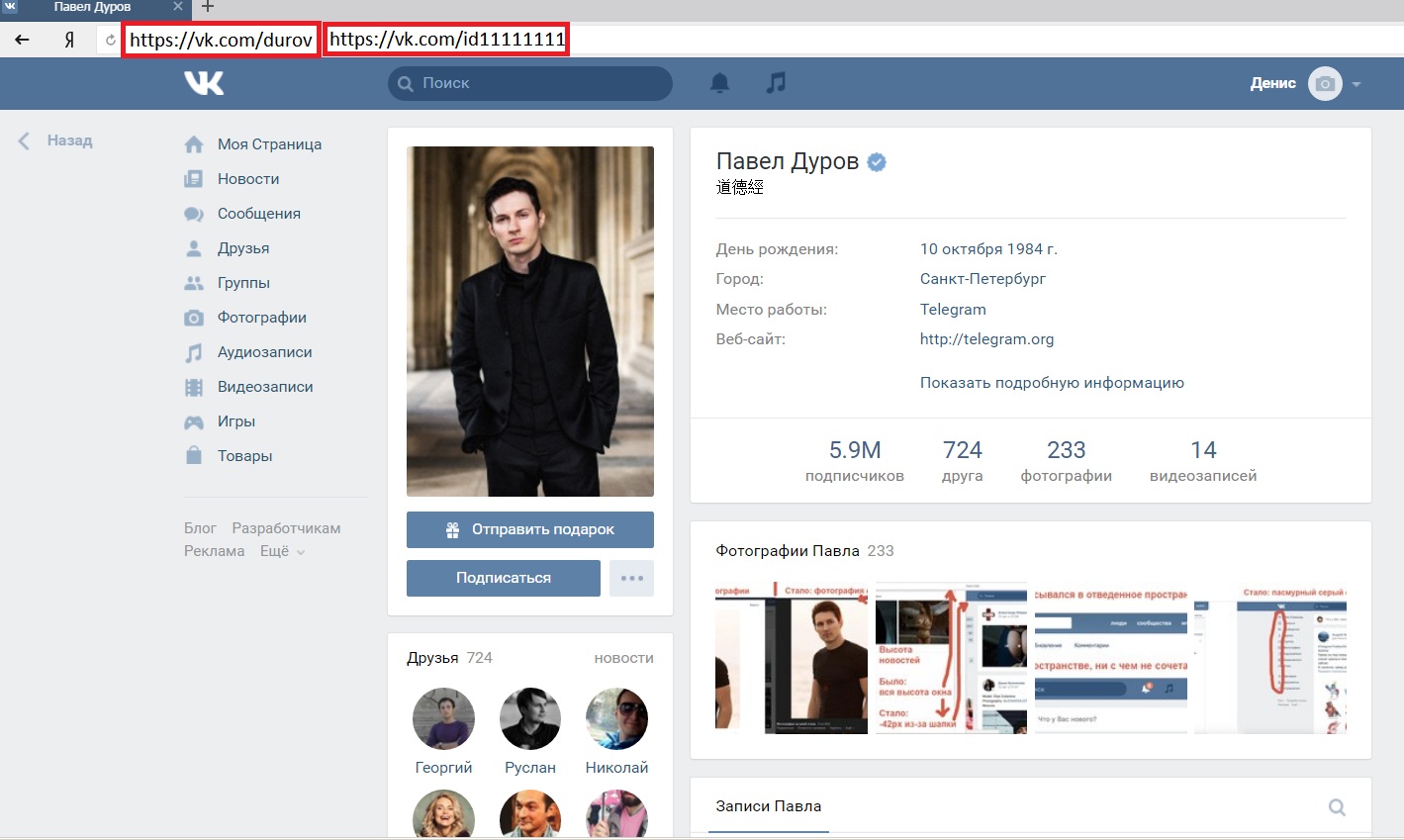Click the browser back arrow
Screen dimensions: 1404x840
[x=22, y=40]
